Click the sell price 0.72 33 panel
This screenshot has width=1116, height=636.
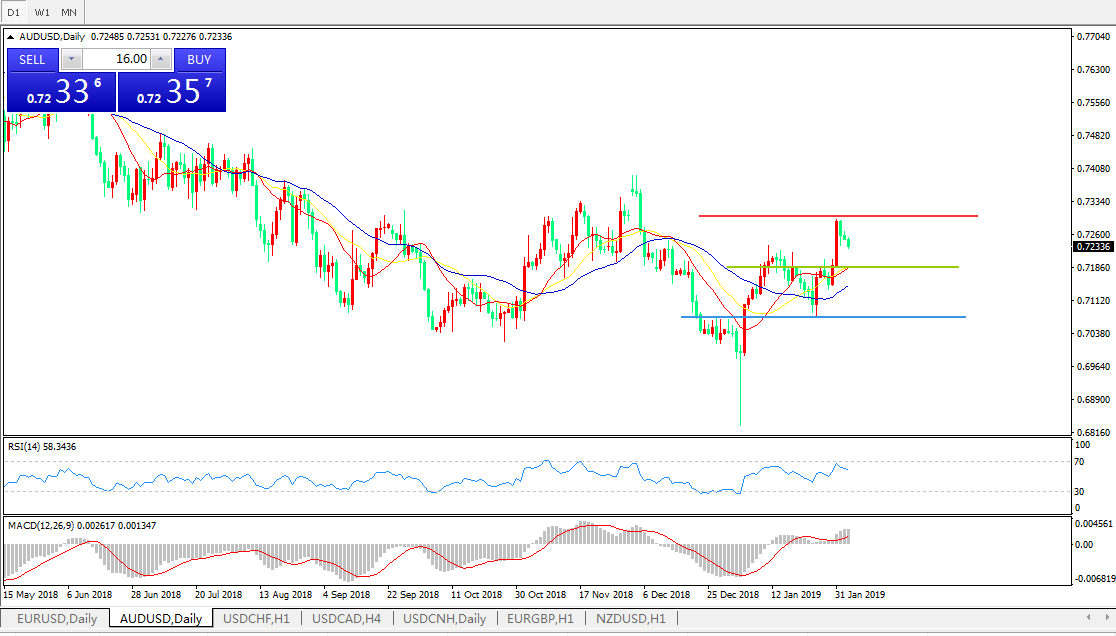coord(61,92)
